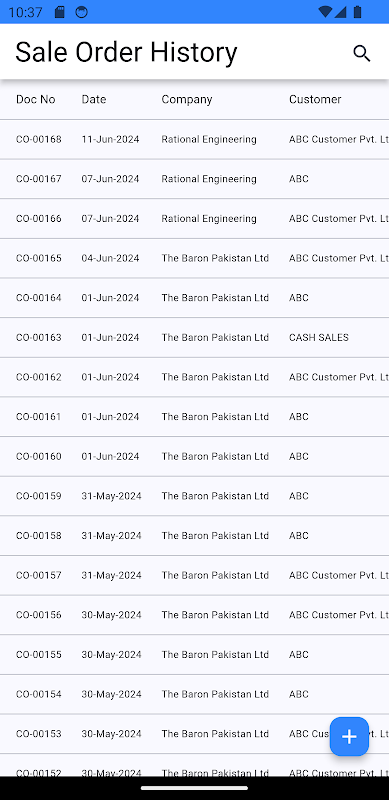
Task: Open sale order CO-00168
Action: (x=194, y=139)
